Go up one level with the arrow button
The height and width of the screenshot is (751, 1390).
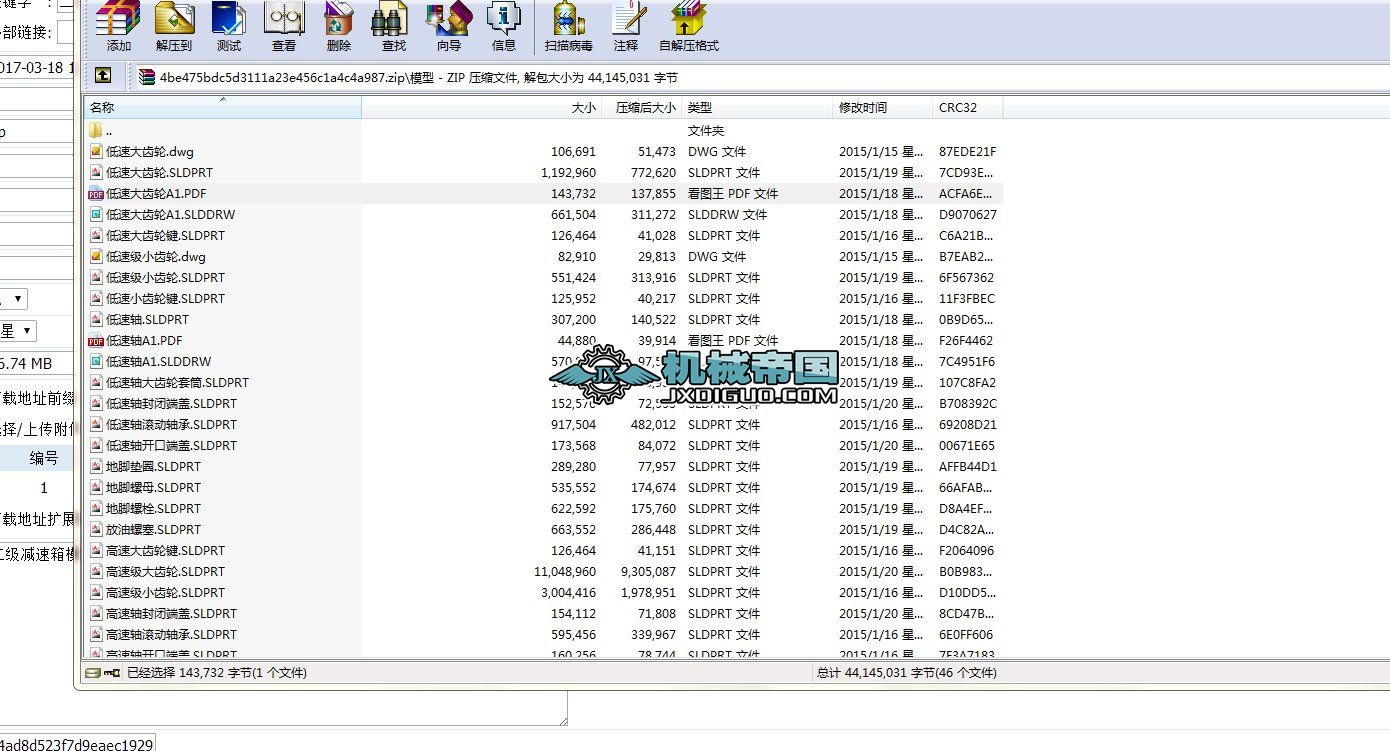click(102, 76)
